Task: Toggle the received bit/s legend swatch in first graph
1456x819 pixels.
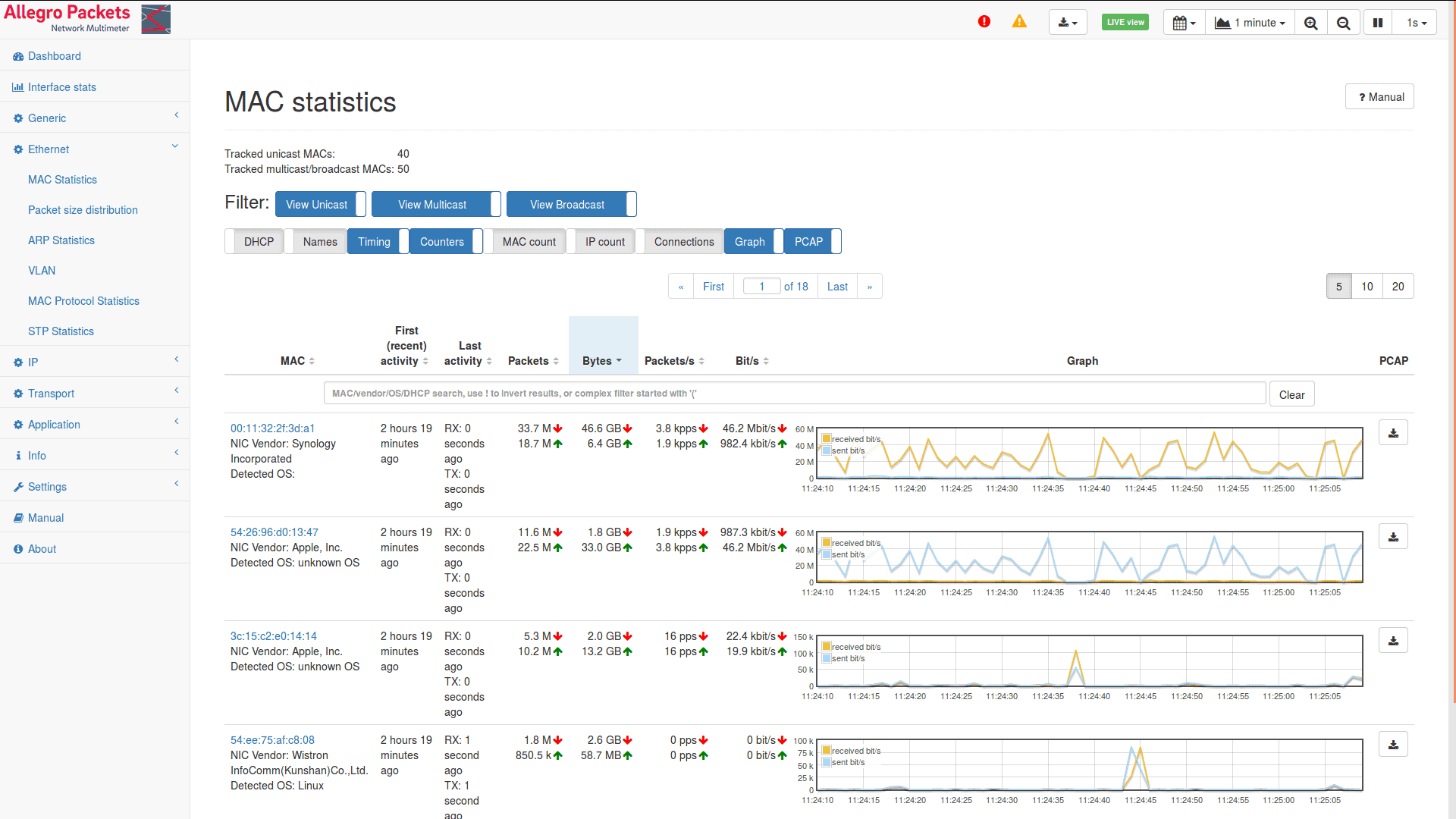Action: (827, 439)
